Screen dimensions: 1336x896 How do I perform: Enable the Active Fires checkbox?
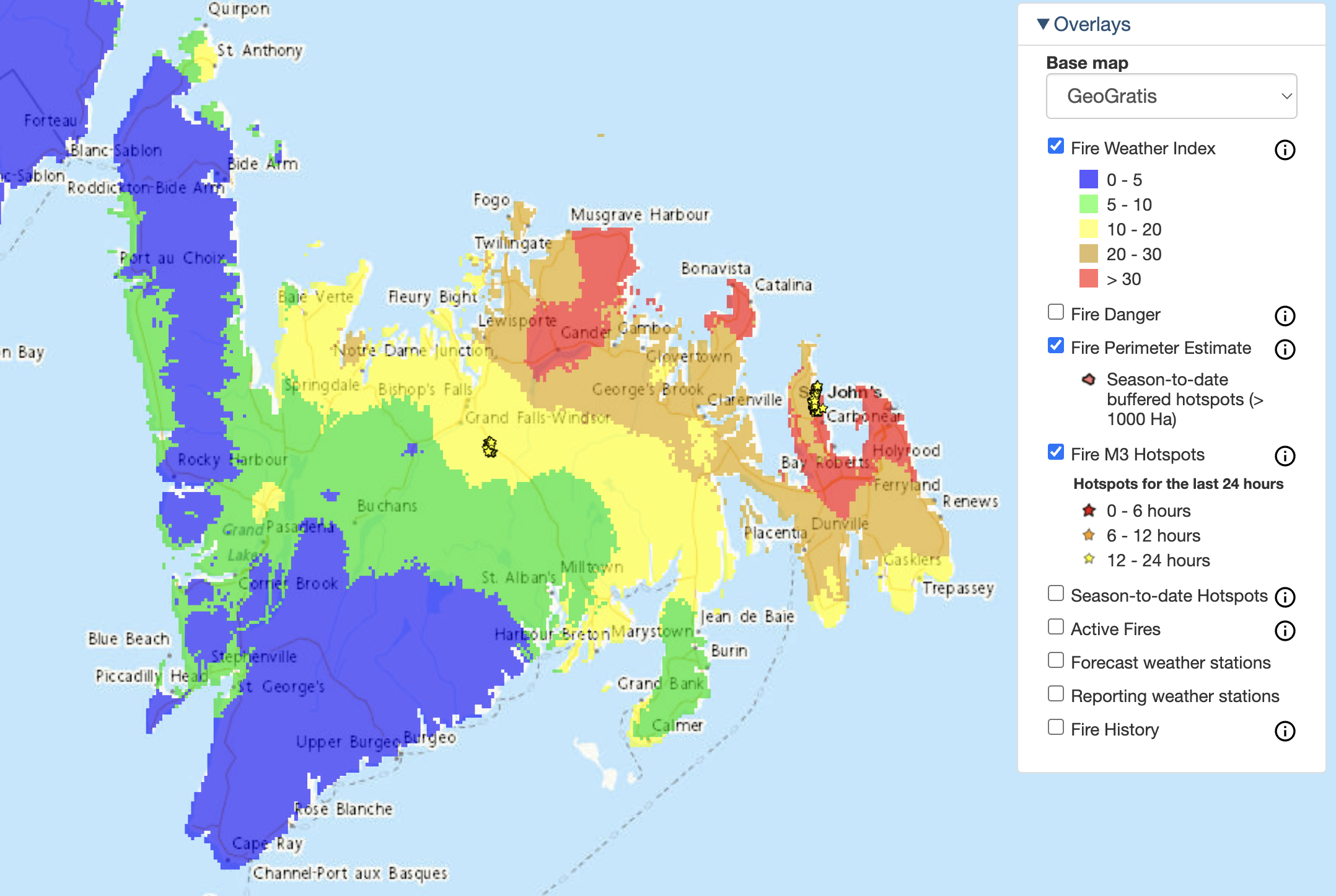pos(1056,627)
